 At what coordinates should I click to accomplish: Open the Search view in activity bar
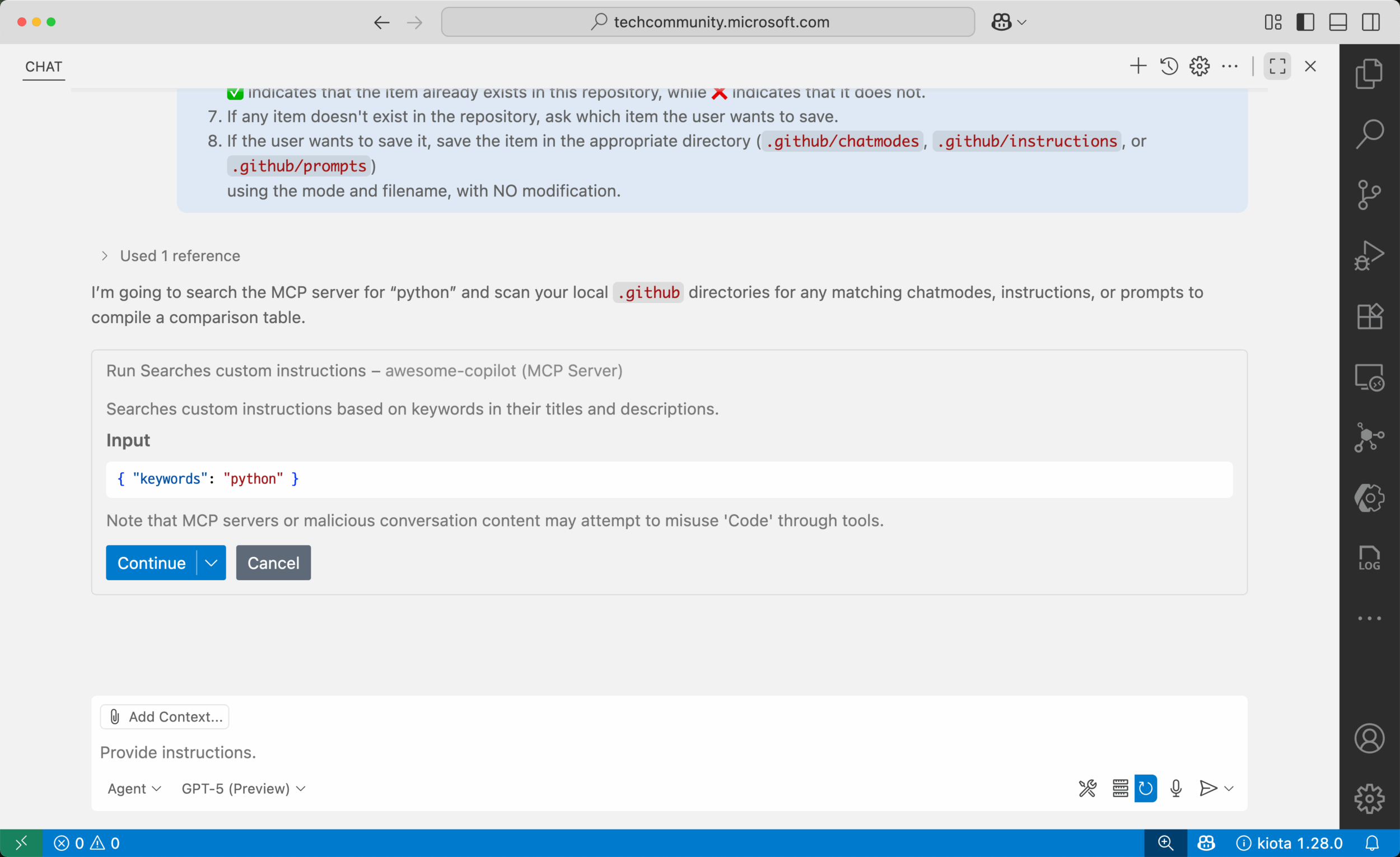1369,134
